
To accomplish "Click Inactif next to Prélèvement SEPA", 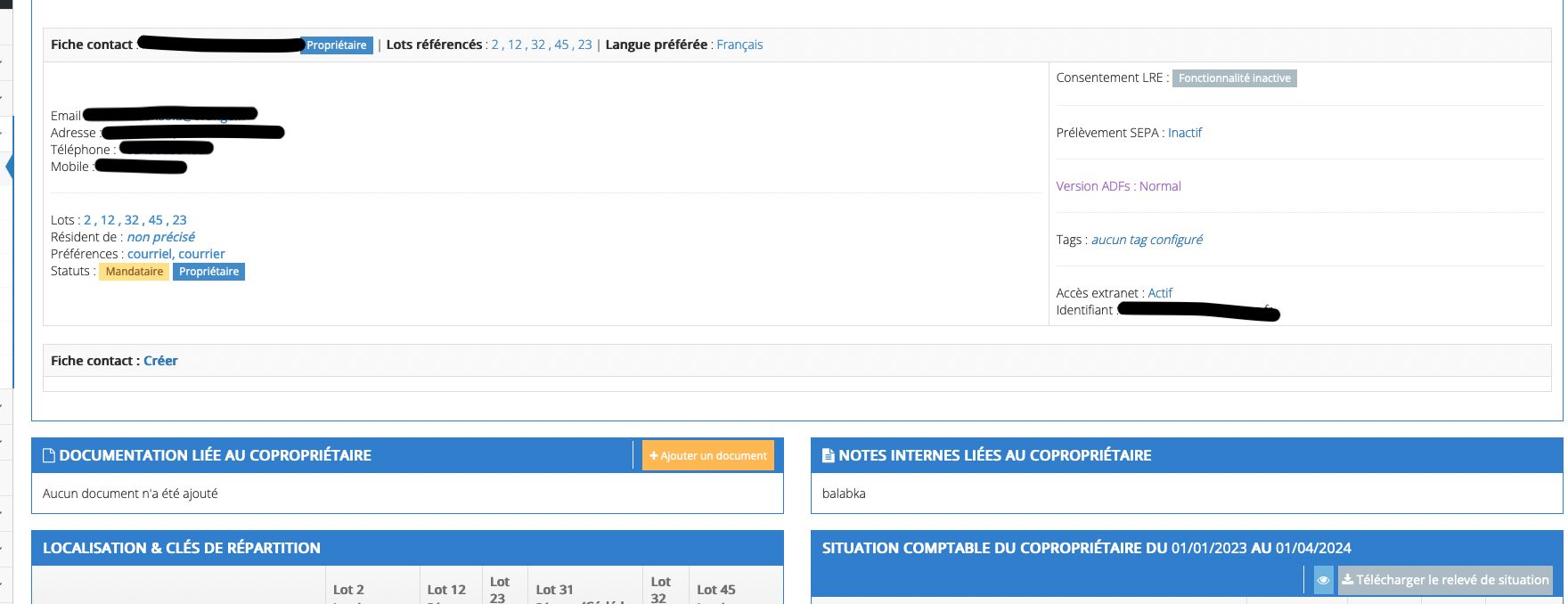I will (1185, 133).
